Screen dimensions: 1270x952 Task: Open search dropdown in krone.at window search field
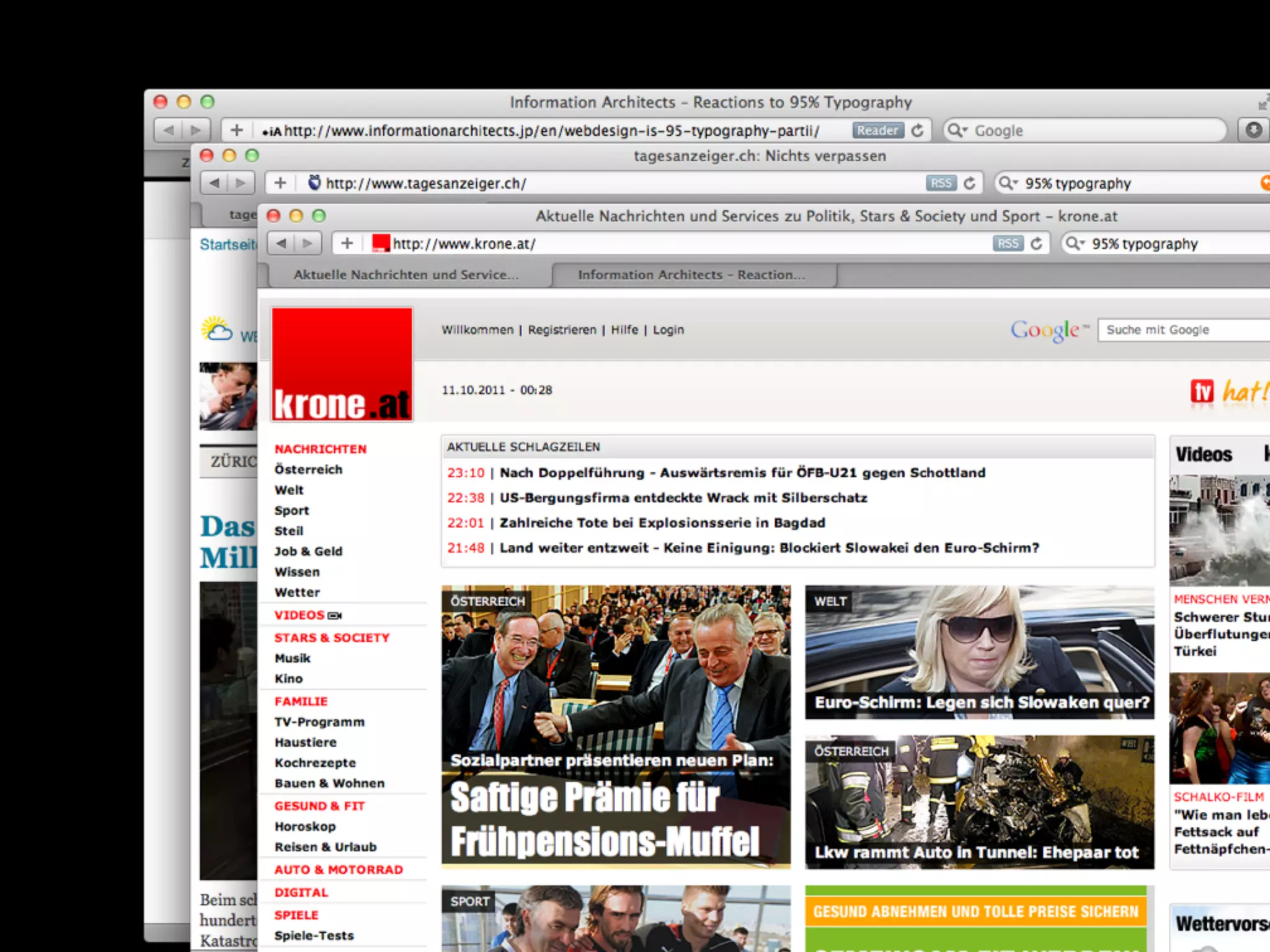[x=1075, y=244]
